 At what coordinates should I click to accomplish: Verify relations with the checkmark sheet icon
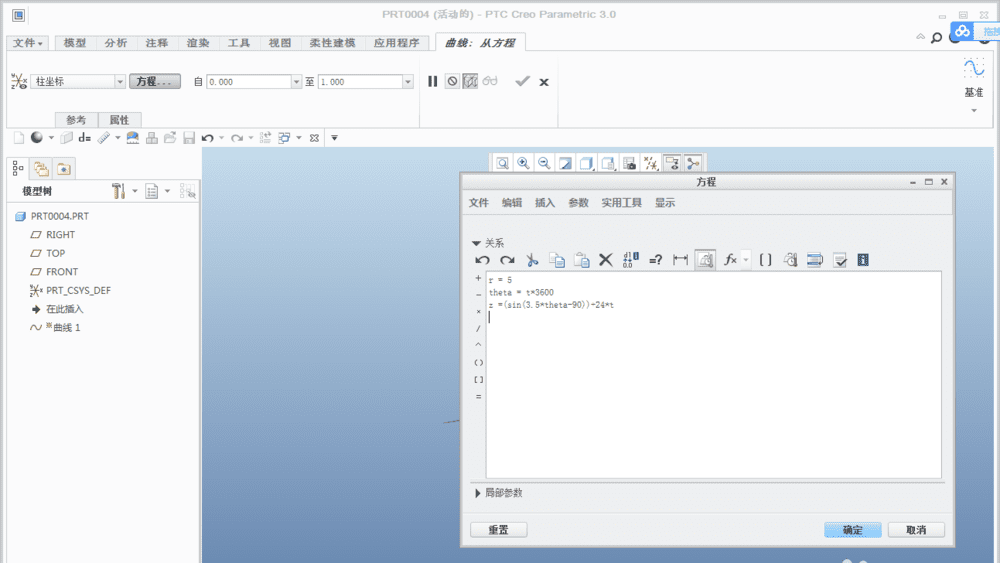coord(840,260)
